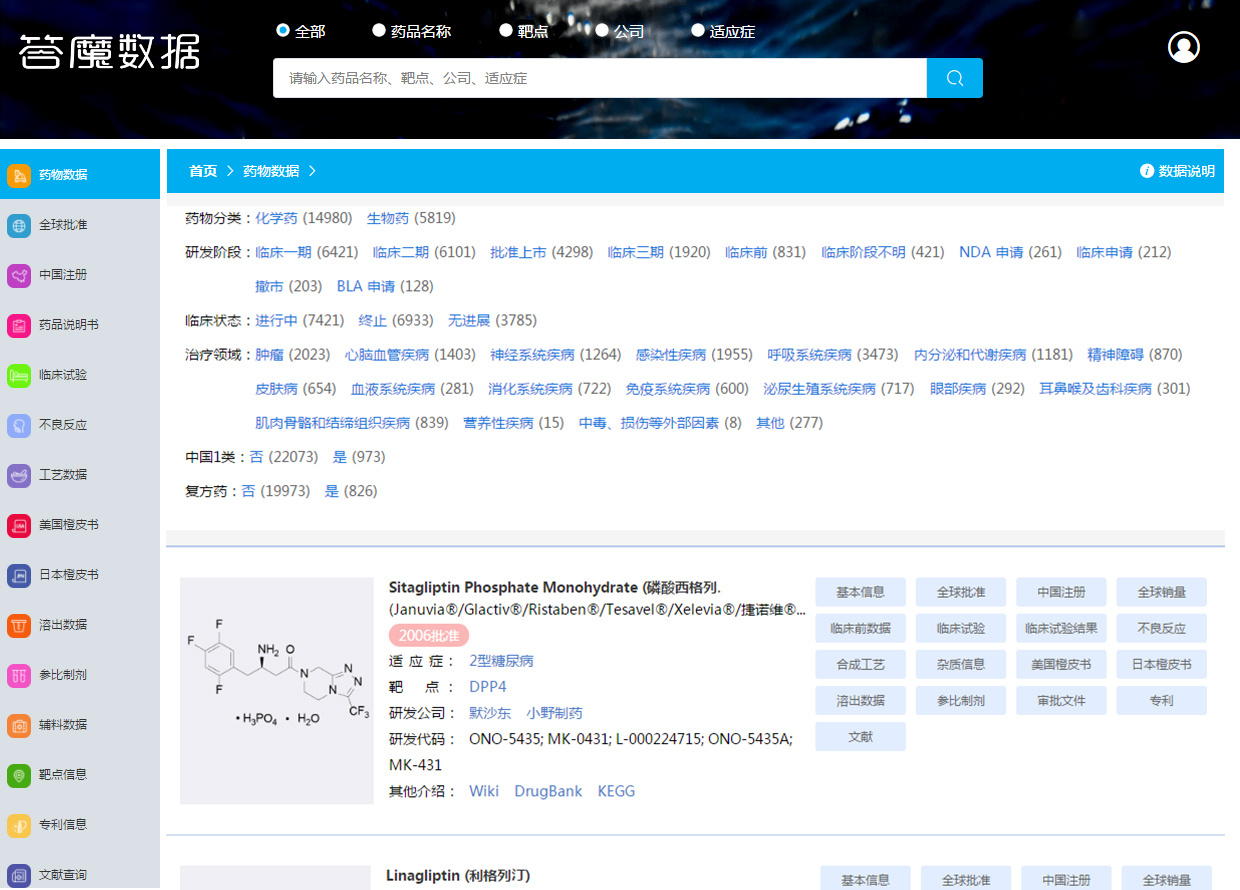Go to 首页 in breadcrumb

point(203,171)
